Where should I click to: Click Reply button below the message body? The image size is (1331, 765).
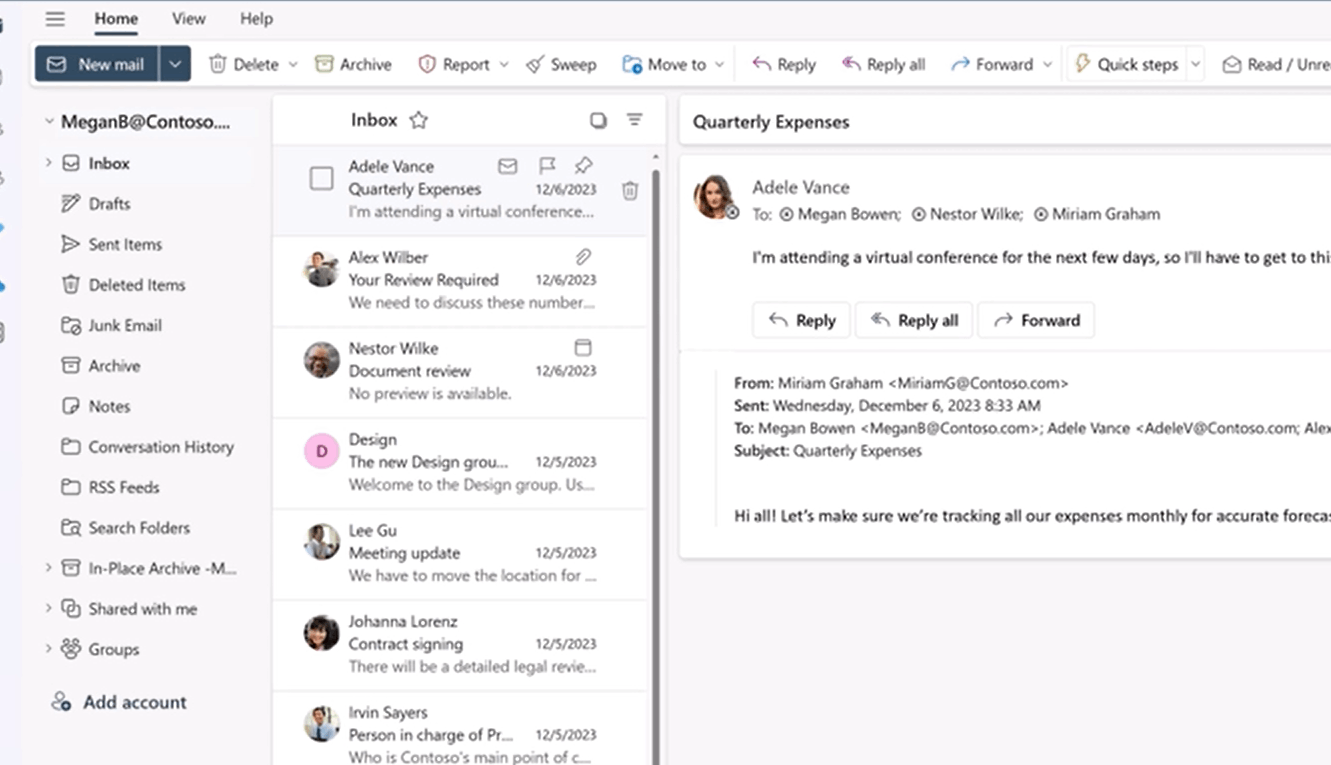[x=801, y=320]
